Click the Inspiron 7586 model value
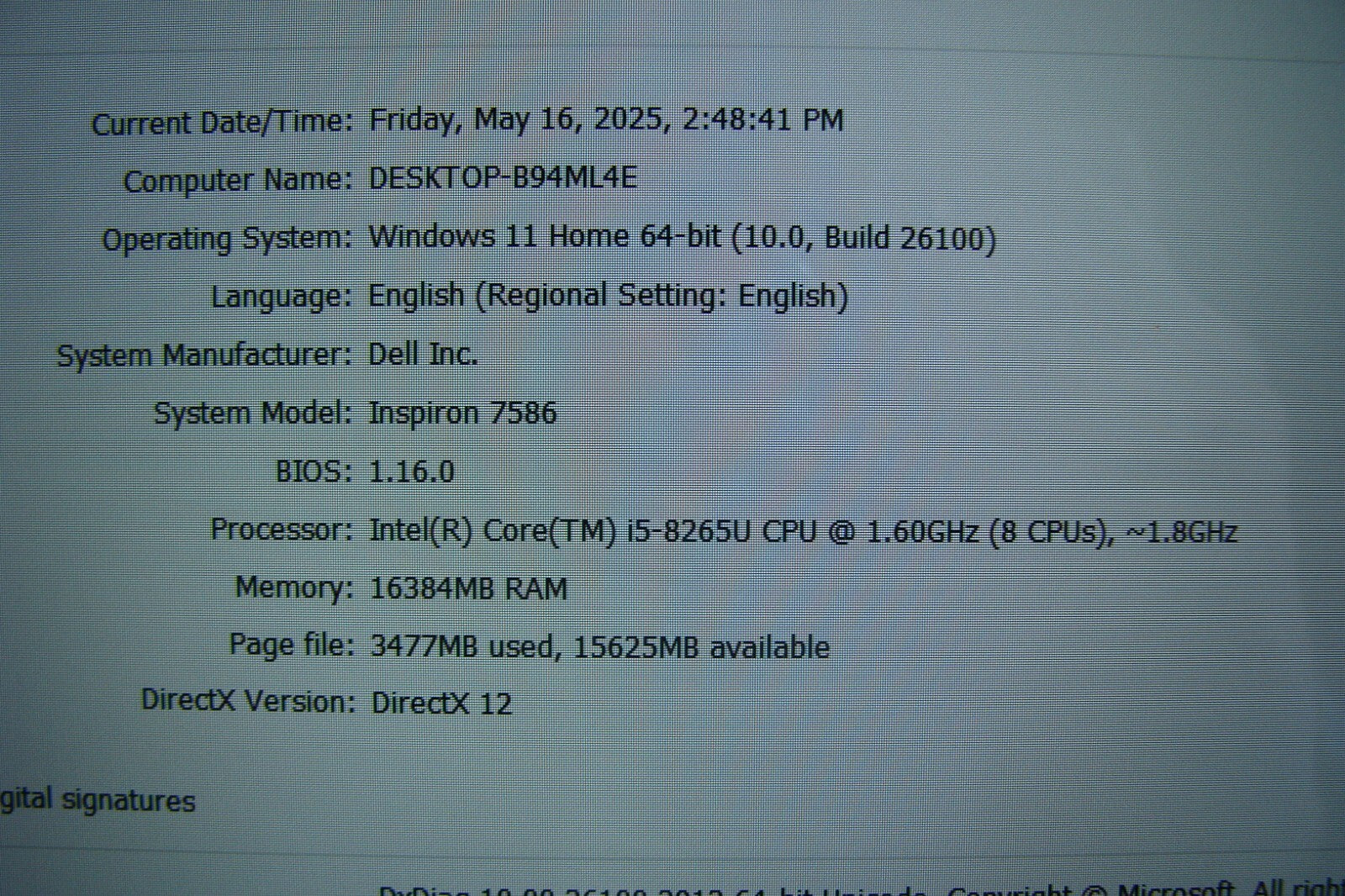Image resolution: width=1345 pixels, height=896 pixels. click(x=462, y=413)
